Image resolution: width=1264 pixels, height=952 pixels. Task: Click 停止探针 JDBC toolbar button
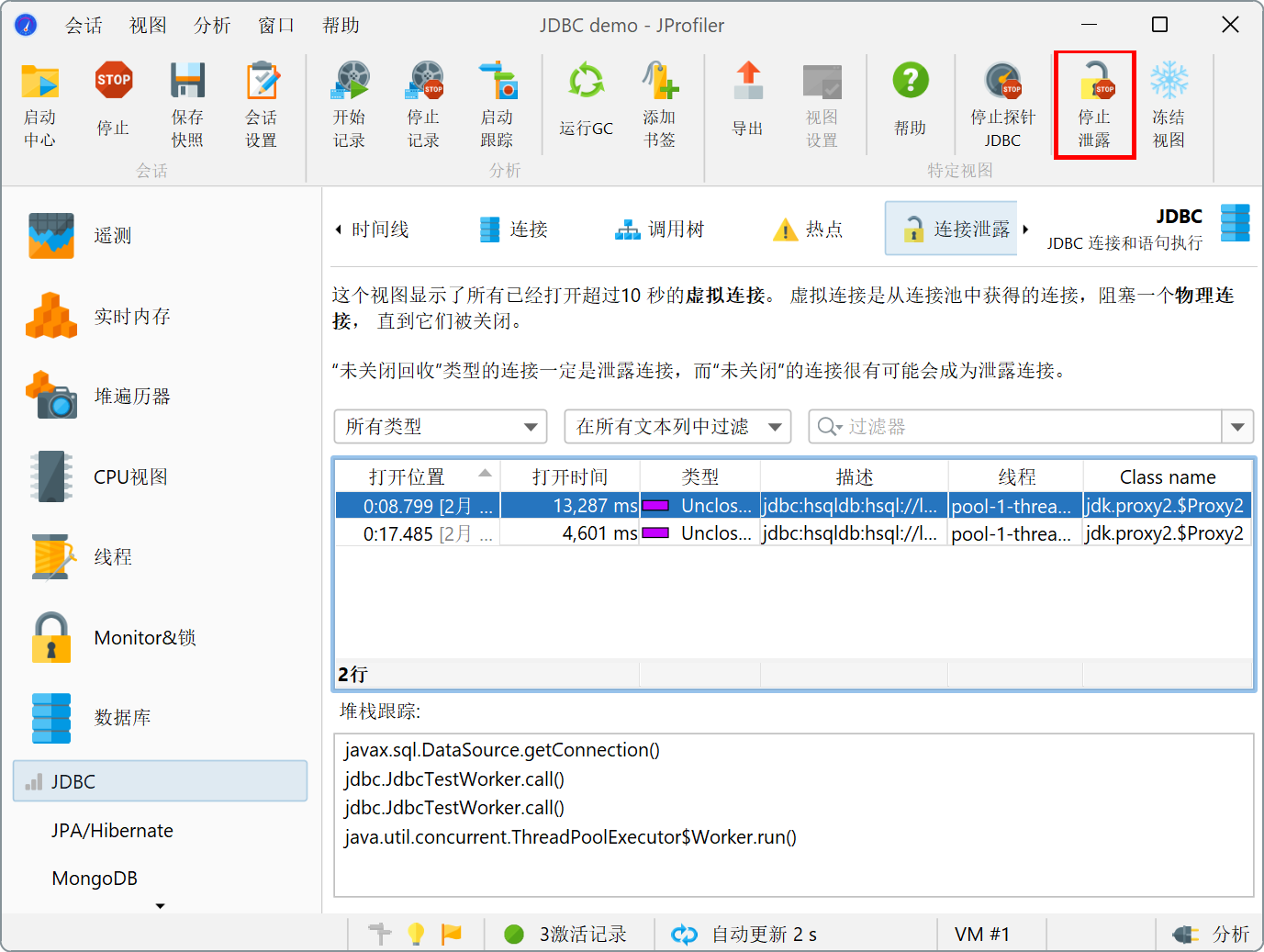pyautogui.click(x=1002, y=105)
